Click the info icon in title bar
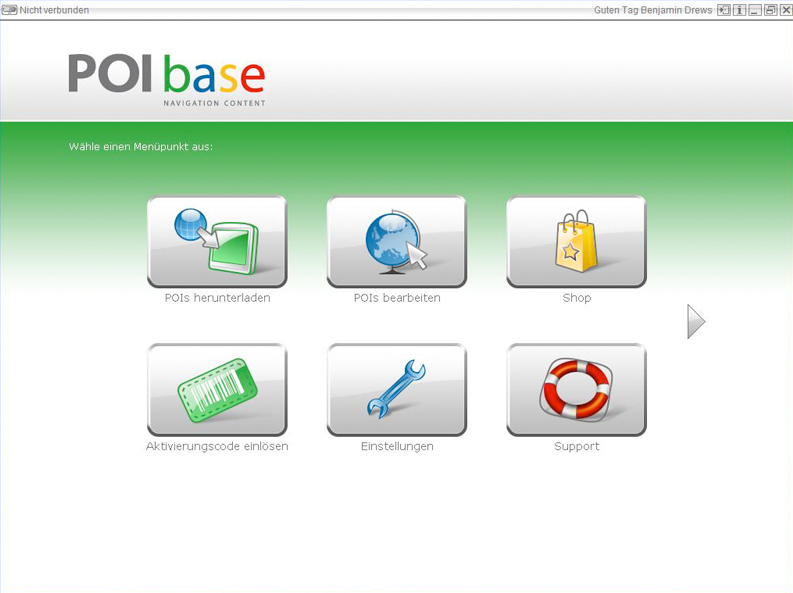The height and width of the screenshot is (593, 793). point(739,10)
